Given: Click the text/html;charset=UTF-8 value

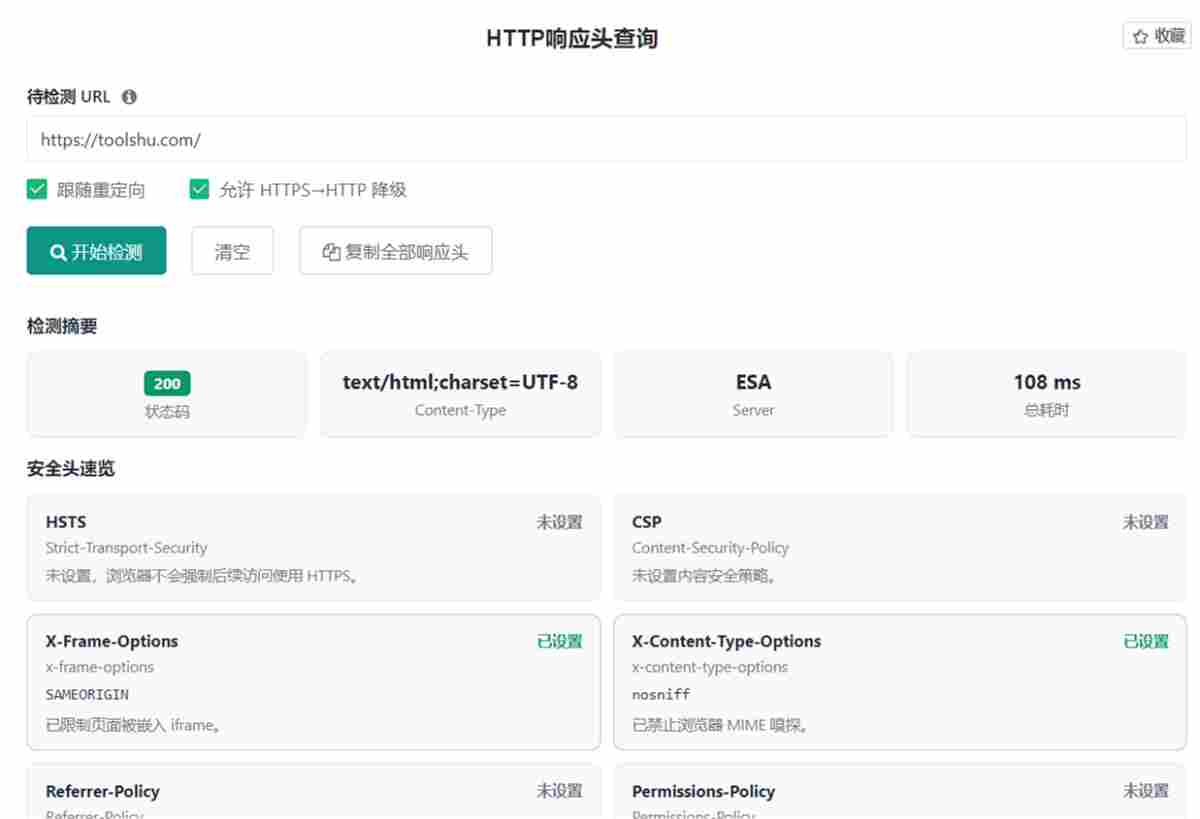Looking at the screenshot, I should pos(460,382).
